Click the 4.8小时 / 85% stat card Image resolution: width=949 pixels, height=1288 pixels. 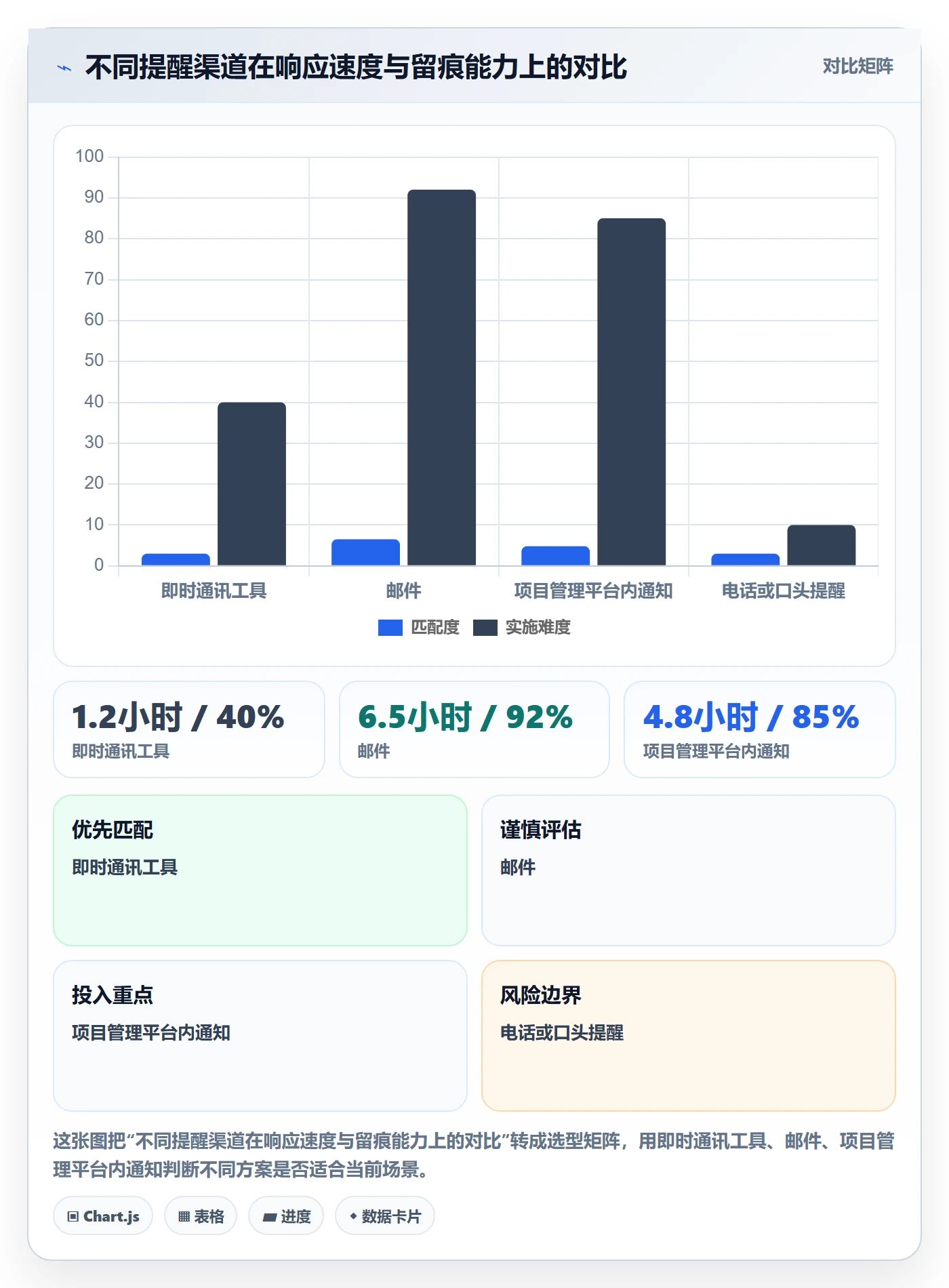[x=760, y=729]
